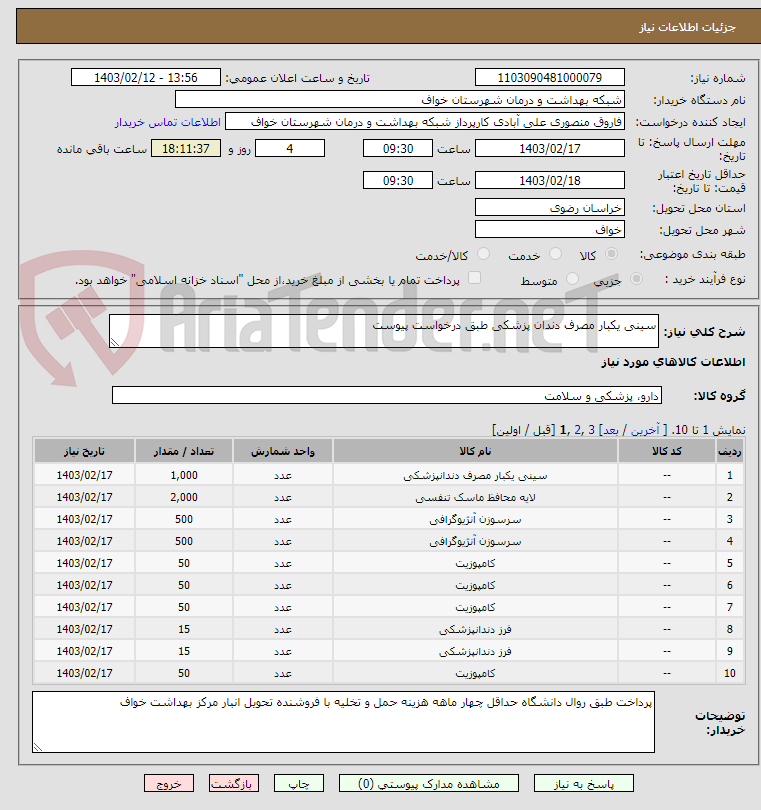Select the کالا radio button
The height and width of the screenshot is (810, 761).
click(x=611, y=254)
